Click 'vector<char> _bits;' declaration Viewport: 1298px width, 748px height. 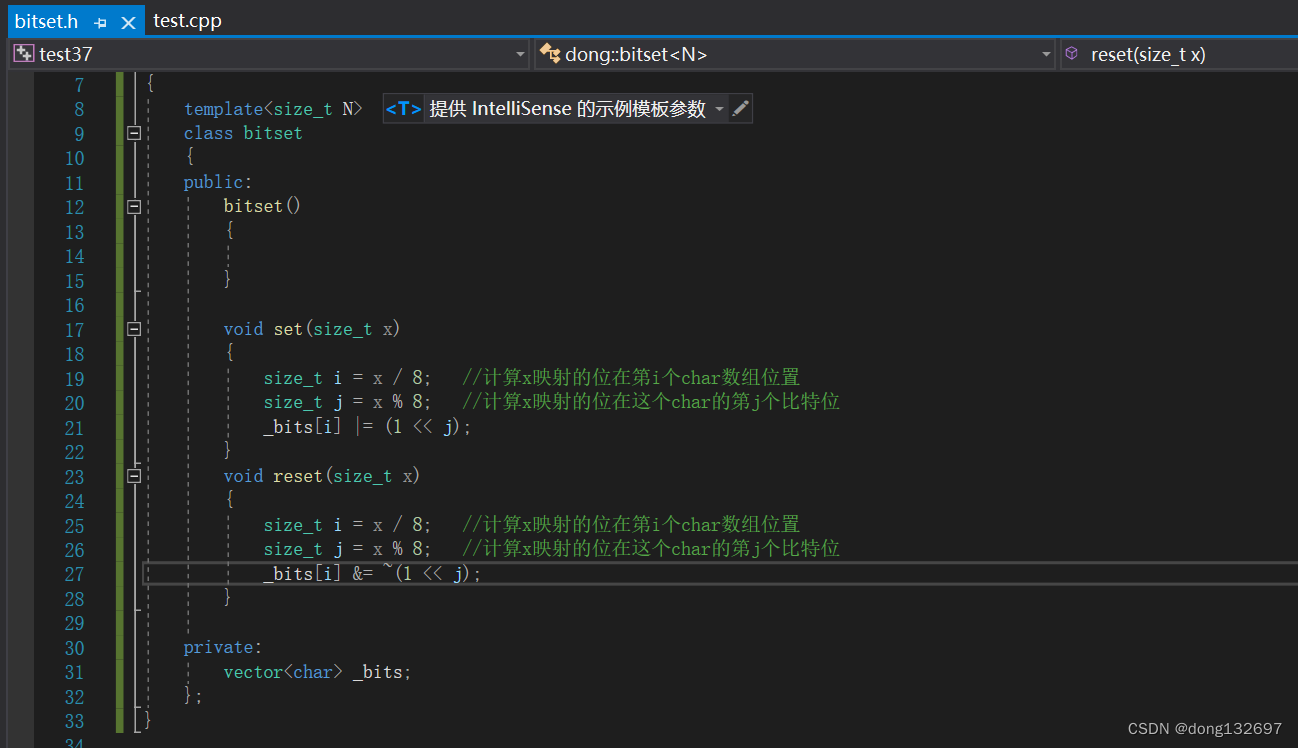tap(318, 672)
